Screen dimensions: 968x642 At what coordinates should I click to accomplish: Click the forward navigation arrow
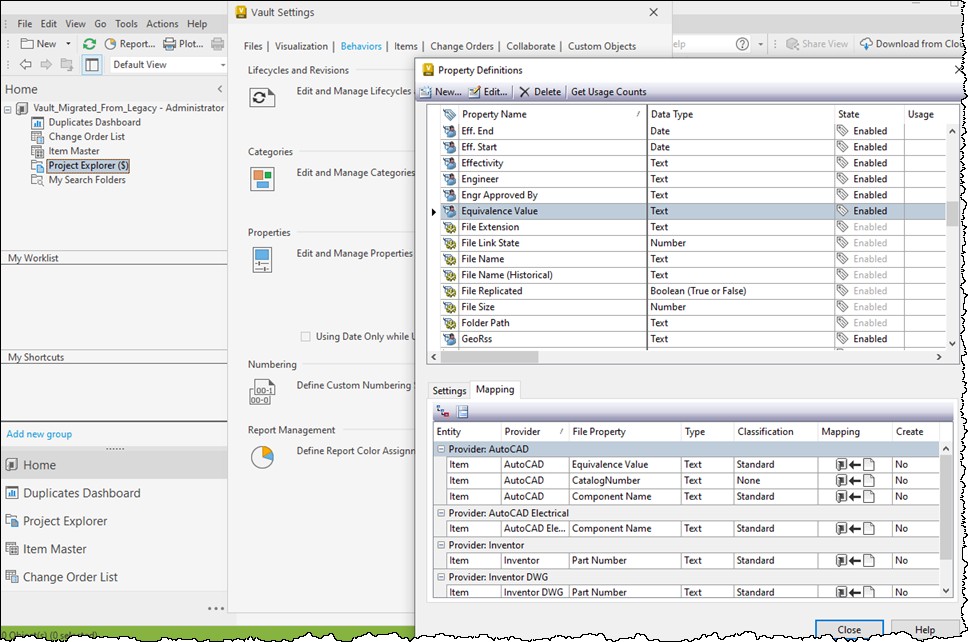coord(46,64)
